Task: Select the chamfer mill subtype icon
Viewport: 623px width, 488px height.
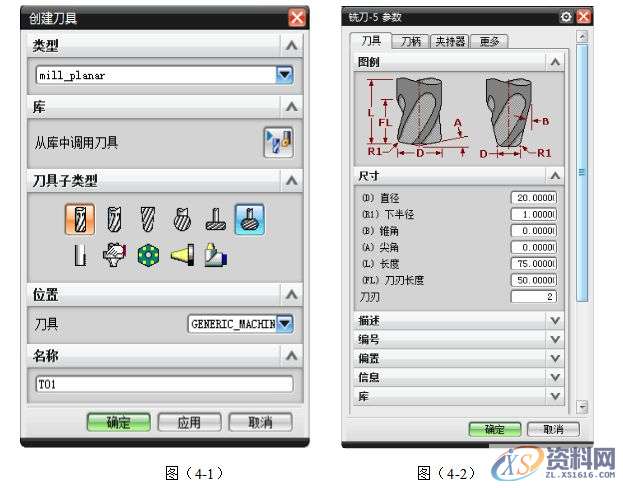Action: point(114,219)
